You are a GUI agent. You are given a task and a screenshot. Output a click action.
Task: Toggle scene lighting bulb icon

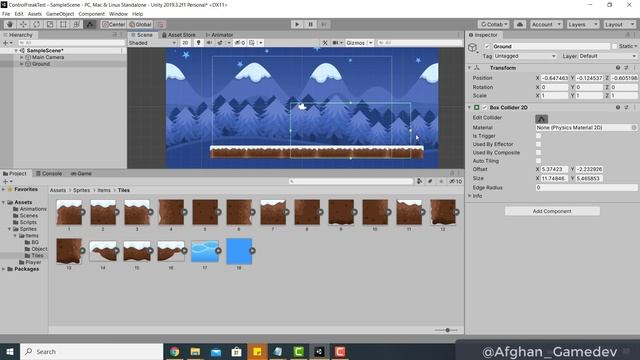(199, 43)
